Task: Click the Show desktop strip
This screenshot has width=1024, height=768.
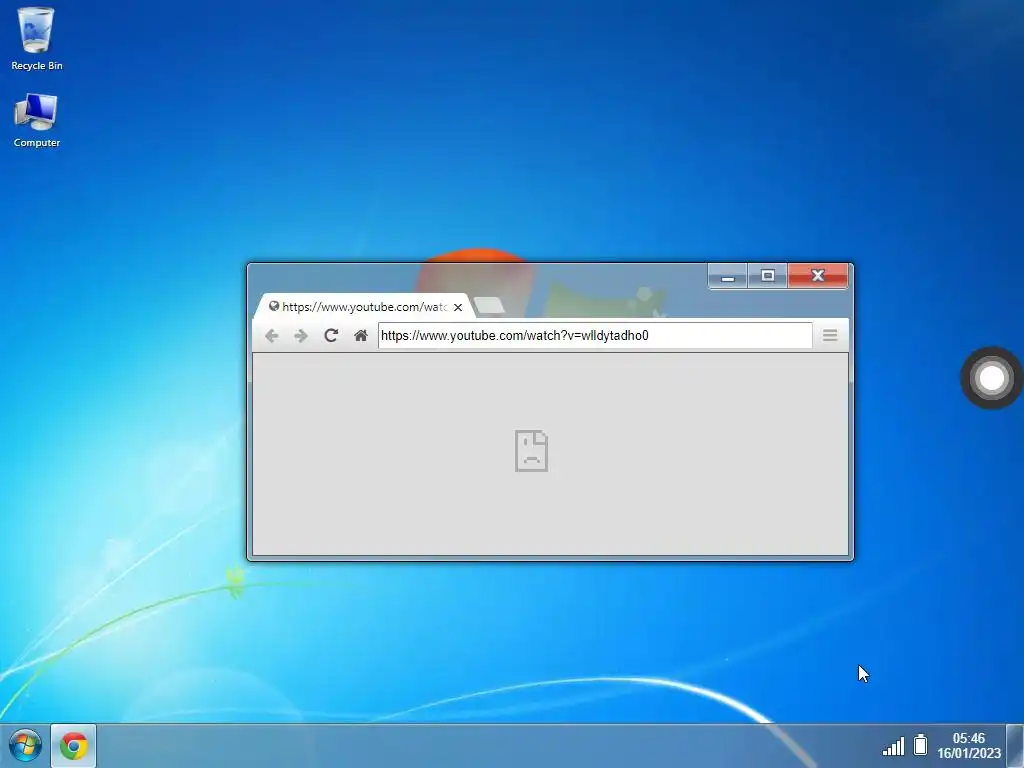Action: pos(1015,746)
